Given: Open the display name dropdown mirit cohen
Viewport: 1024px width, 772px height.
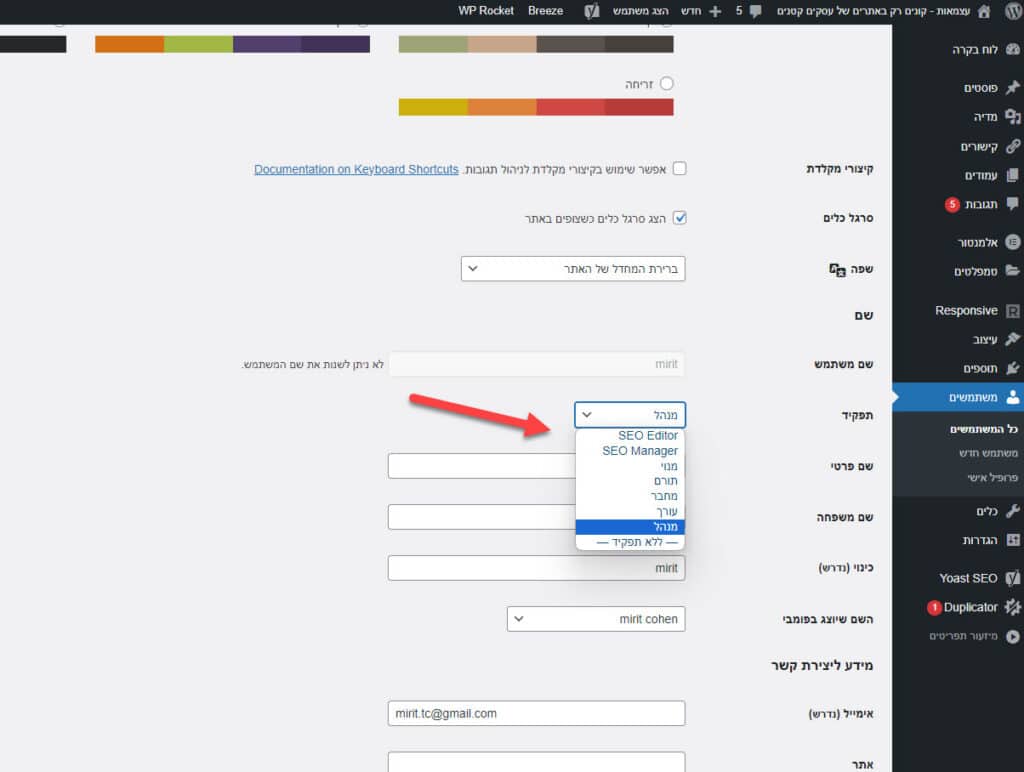Looking at the screenshot, I should tap(596, 619).
